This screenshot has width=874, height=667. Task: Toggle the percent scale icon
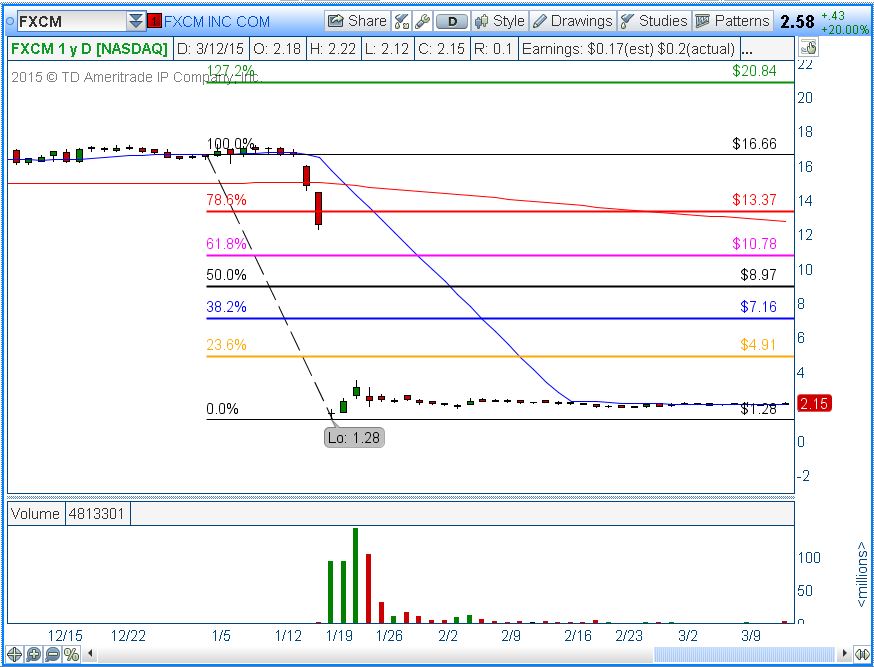[71, 655]
